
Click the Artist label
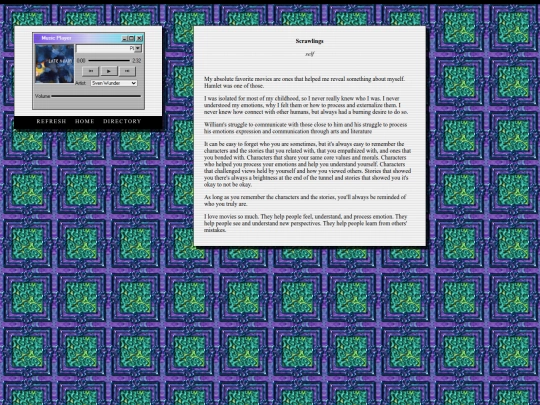[80, 83]
